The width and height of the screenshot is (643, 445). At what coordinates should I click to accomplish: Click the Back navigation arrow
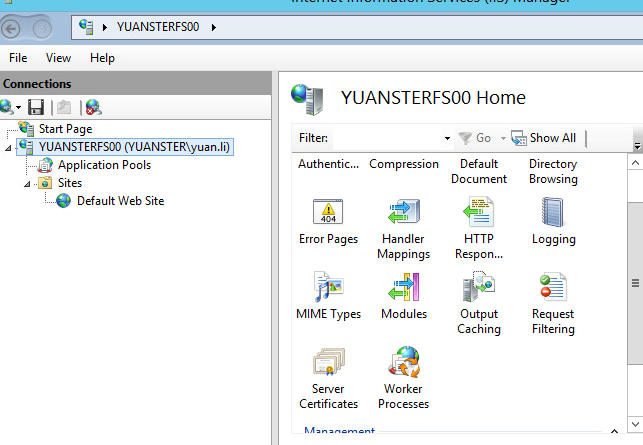11,29
